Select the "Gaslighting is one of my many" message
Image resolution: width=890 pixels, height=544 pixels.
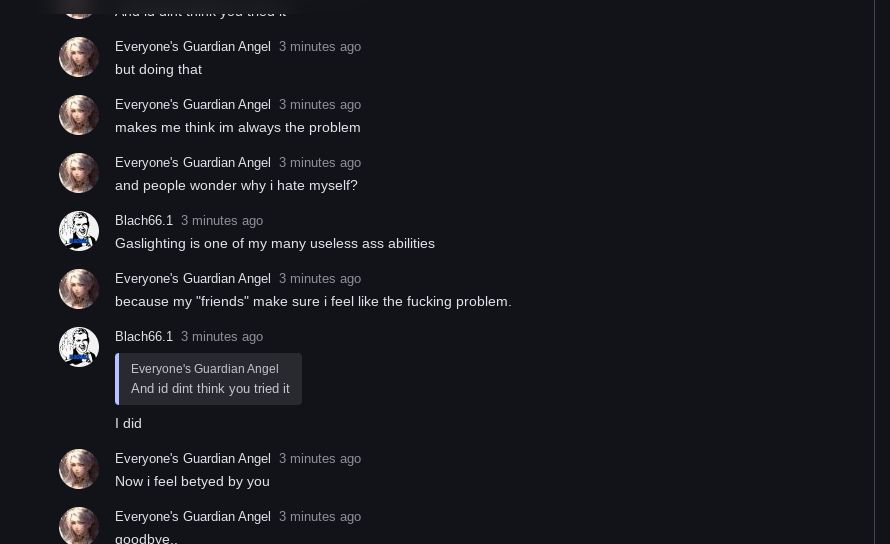click(275, 244)
